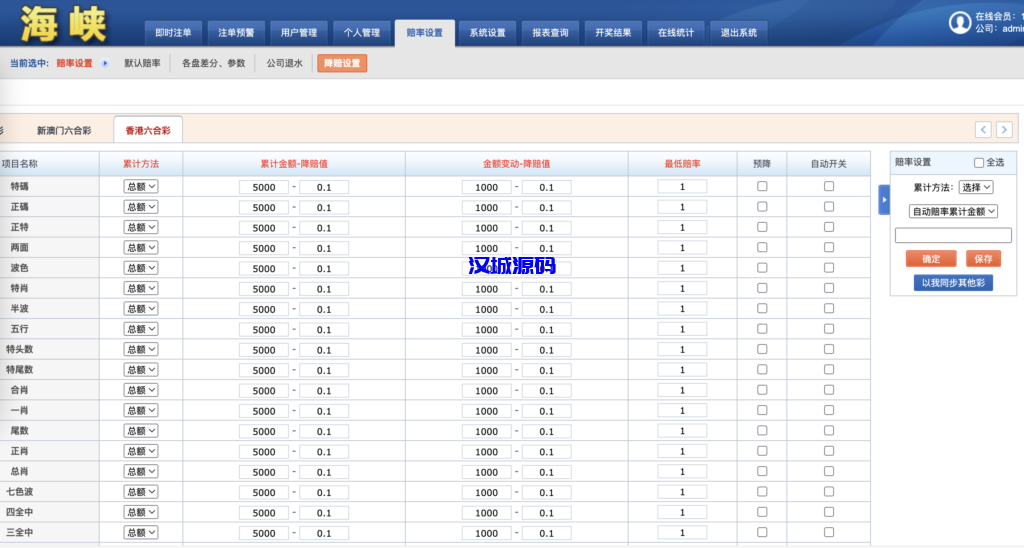The width and height of the screenshot is (1024, 548).
Task: Go to 报表查询 in navigation bar
Action: click(550, 33)
